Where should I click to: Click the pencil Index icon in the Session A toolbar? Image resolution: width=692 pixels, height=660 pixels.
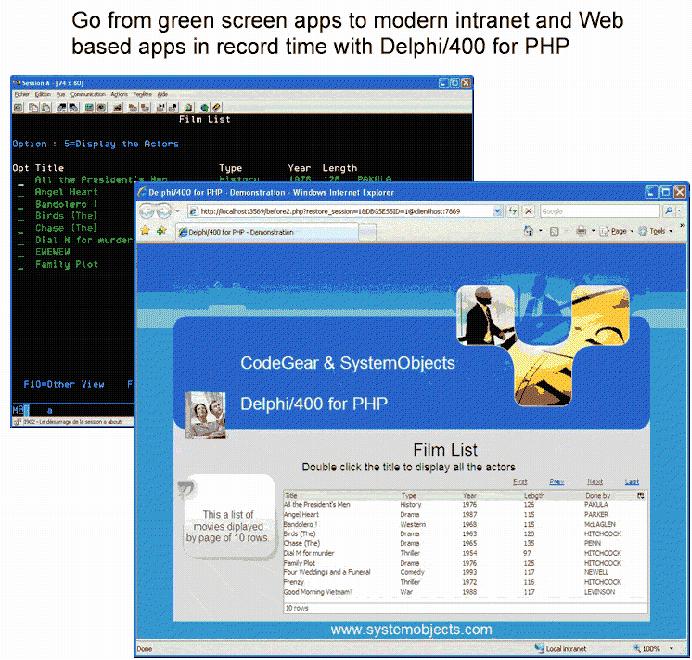(x=216, y=107)
